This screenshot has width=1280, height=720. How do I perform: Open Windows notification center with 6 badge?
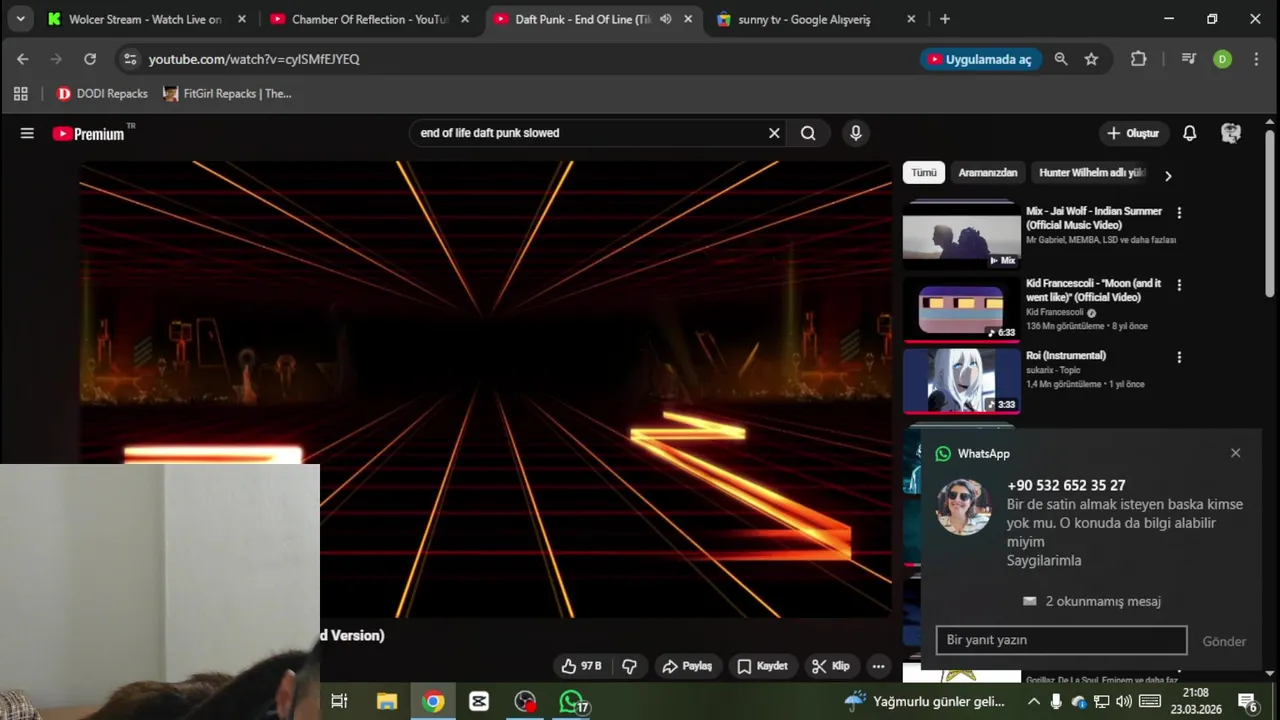1248,701
